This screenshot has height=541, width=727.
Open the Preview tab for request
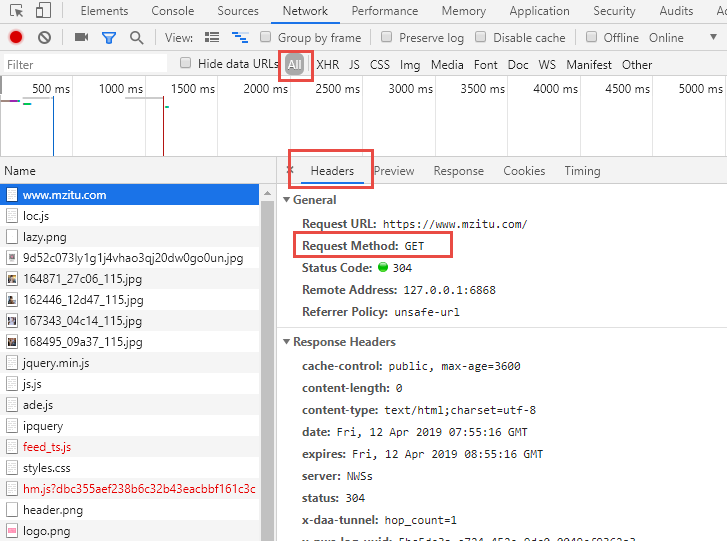(x=394, y=171)
